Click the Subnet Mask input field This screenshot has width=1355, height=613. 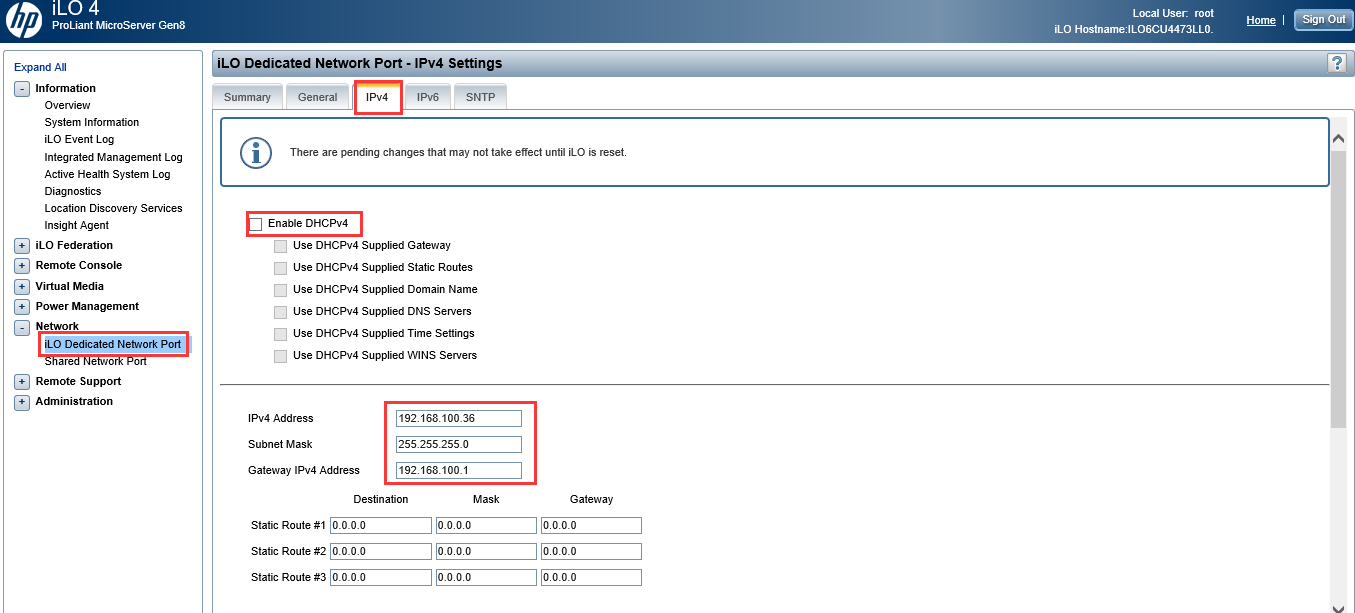click(459, 444)
